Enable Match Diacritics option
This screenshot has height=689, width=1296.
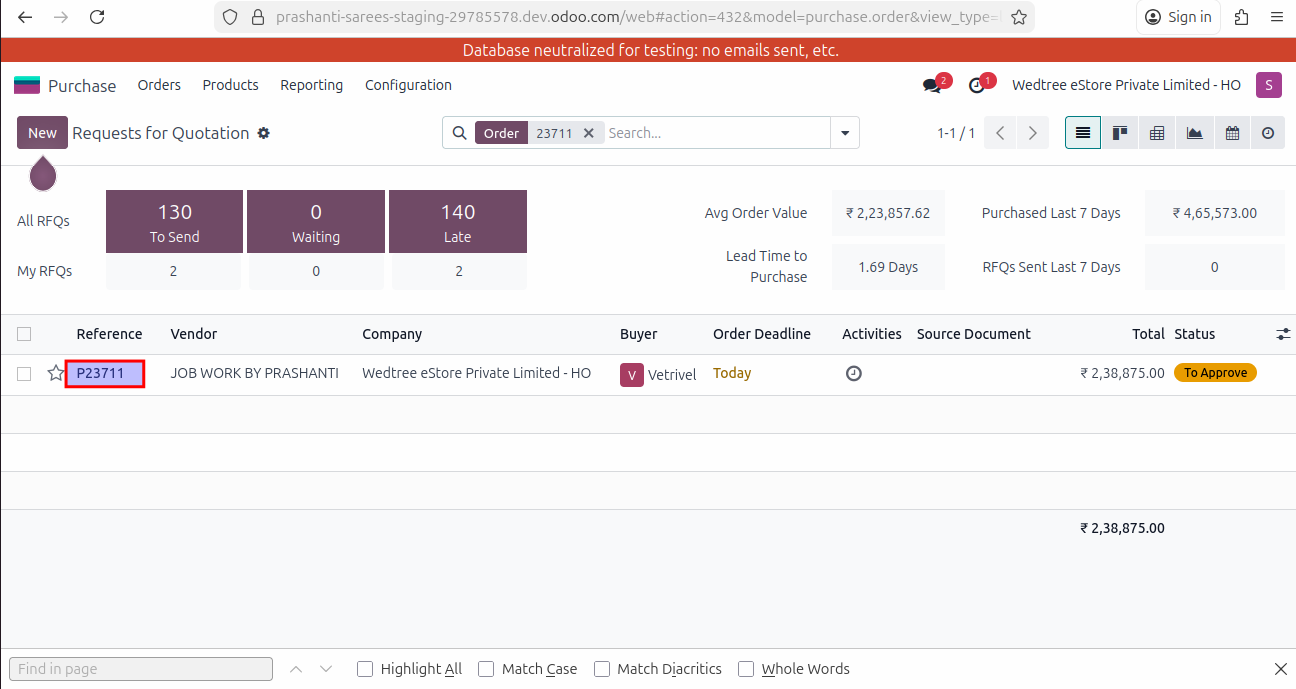pos(602,669)
